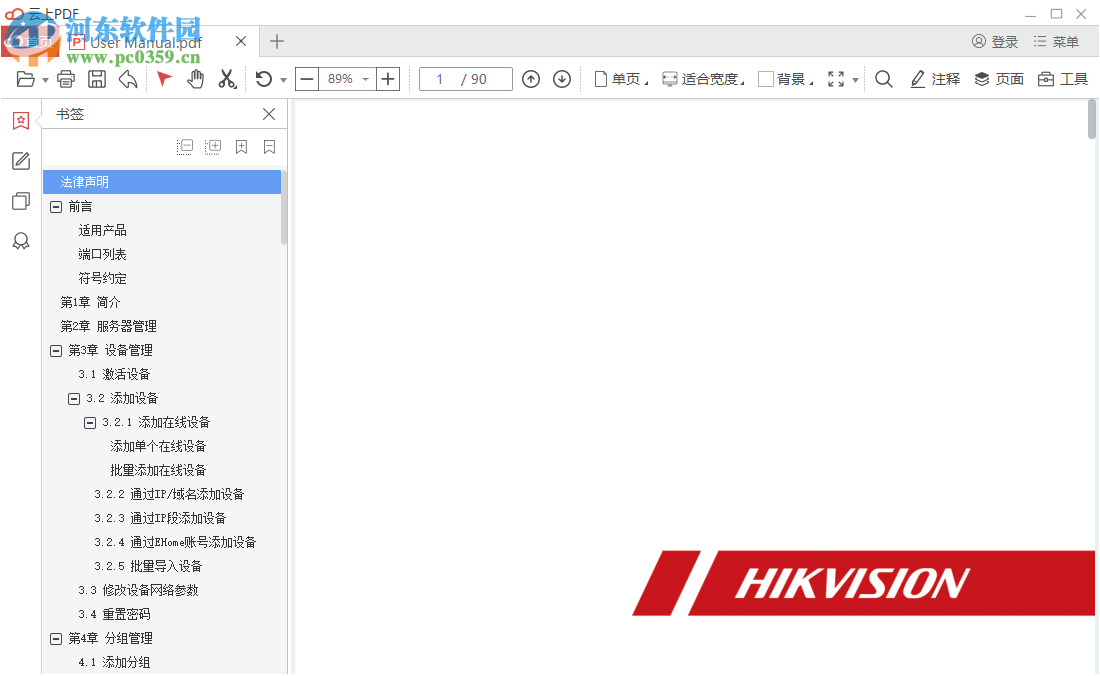Image resolution: width=1100 pixels, height=676 pixels.
Task: Collapse all bookmarks icon
Action: tap(185, 147)
